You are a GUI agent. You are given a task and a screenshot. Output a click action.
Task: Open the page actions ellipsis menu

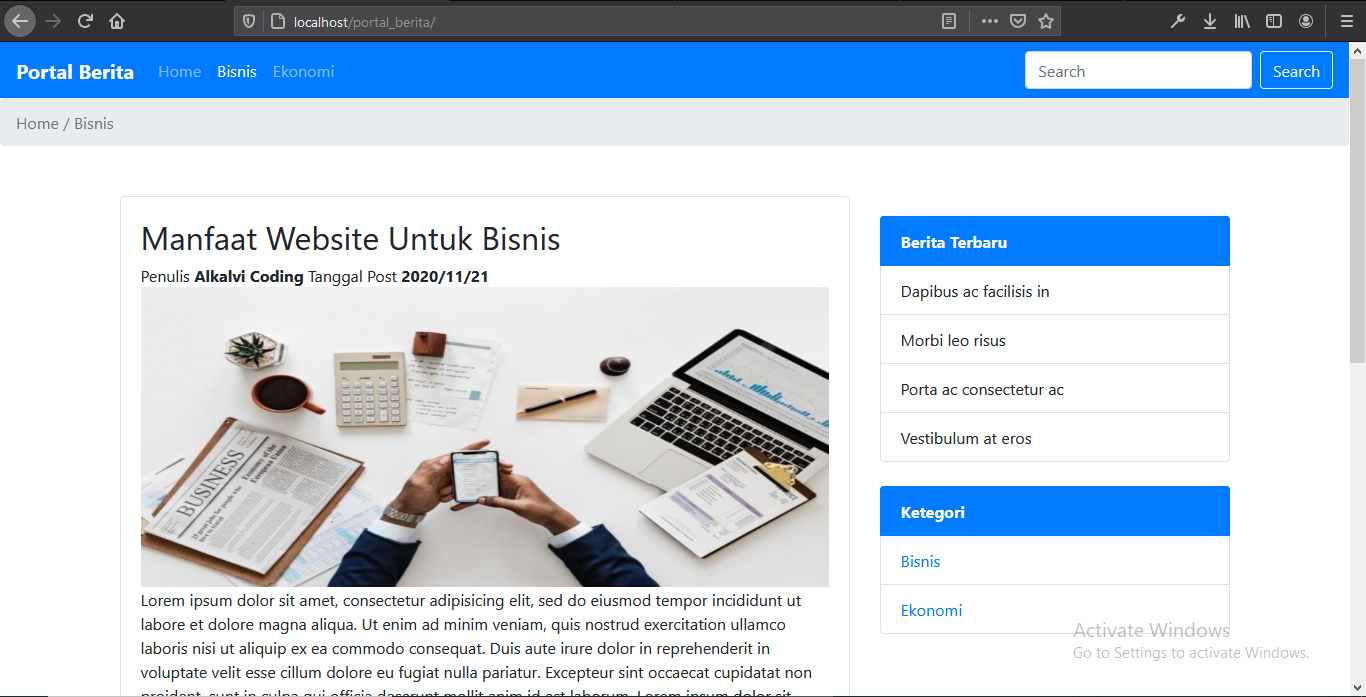click(x=989, y=20)
